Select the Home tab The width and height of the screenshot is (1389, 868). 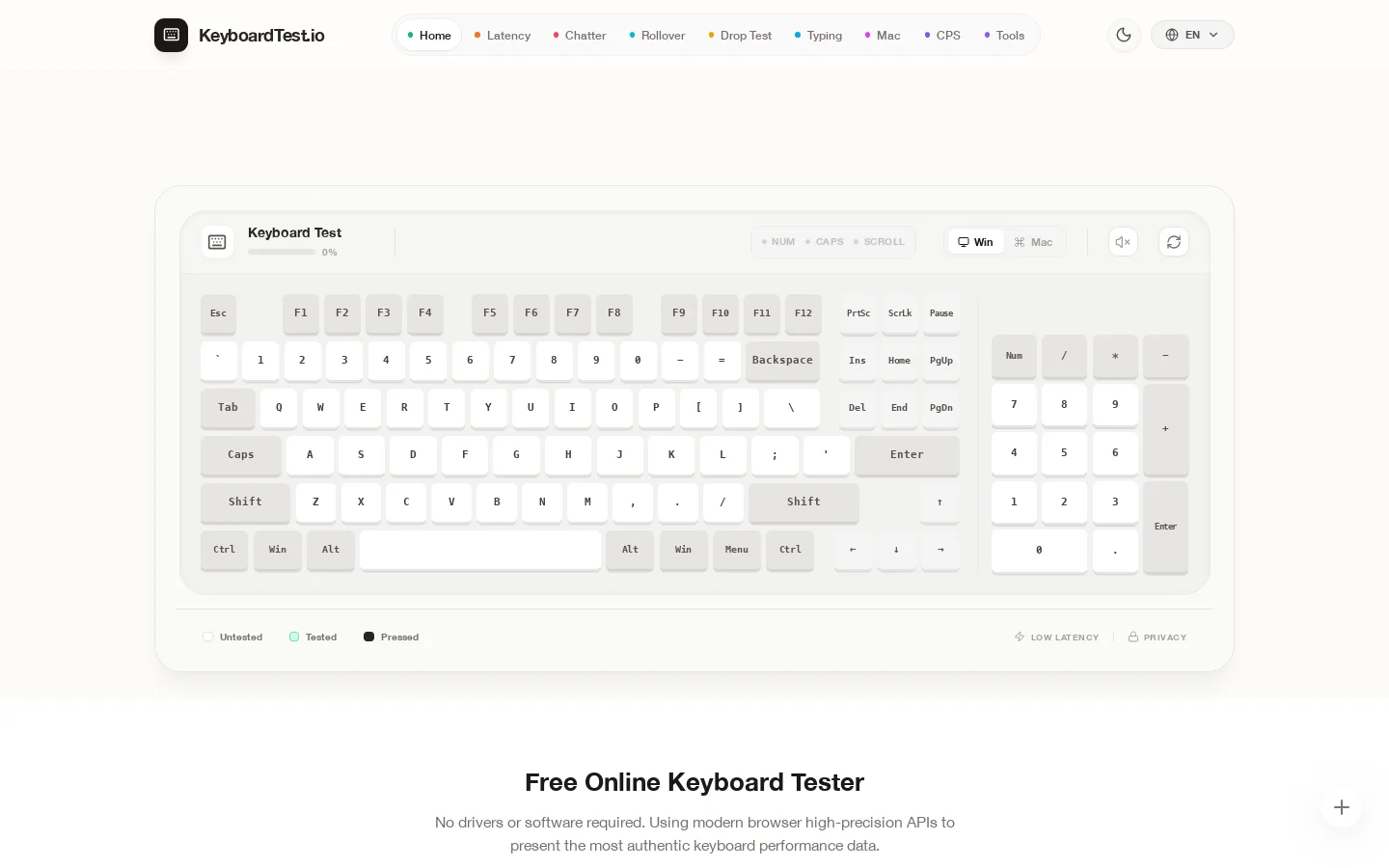[429, 36]
